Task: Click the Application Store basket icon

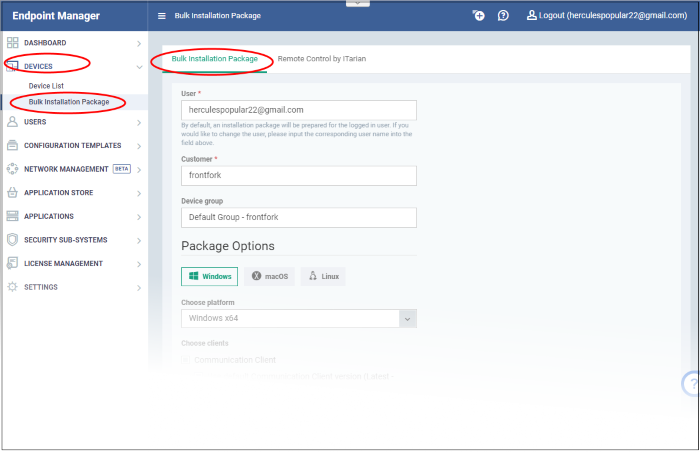Action: click(12, 193)
